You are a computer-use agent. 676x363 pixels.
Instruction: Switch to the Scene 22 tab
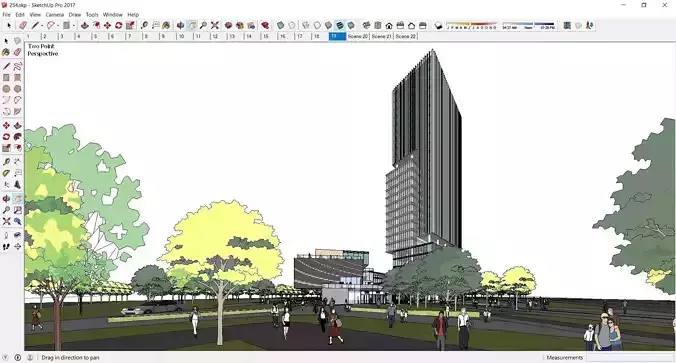(x=405, y=37)
